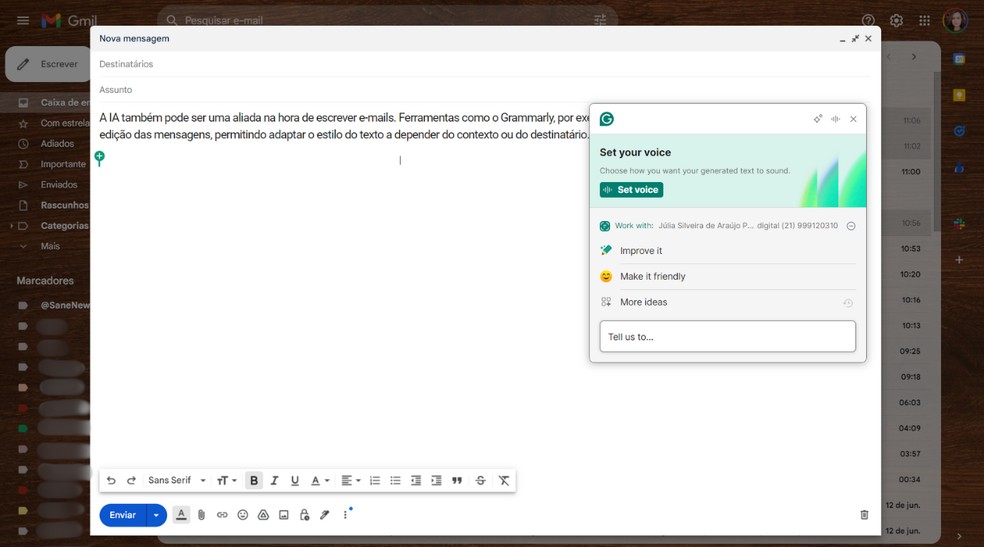Image resolution: width=984 pixels, height=547 pixels.
Task: Increase the paragraph indent
Action: [436, 481]
